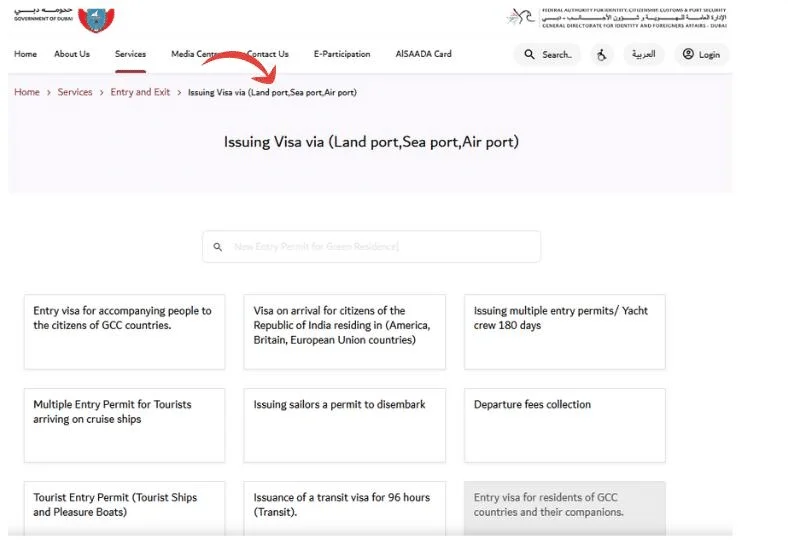Switch language to Arabic

[644, 54]
